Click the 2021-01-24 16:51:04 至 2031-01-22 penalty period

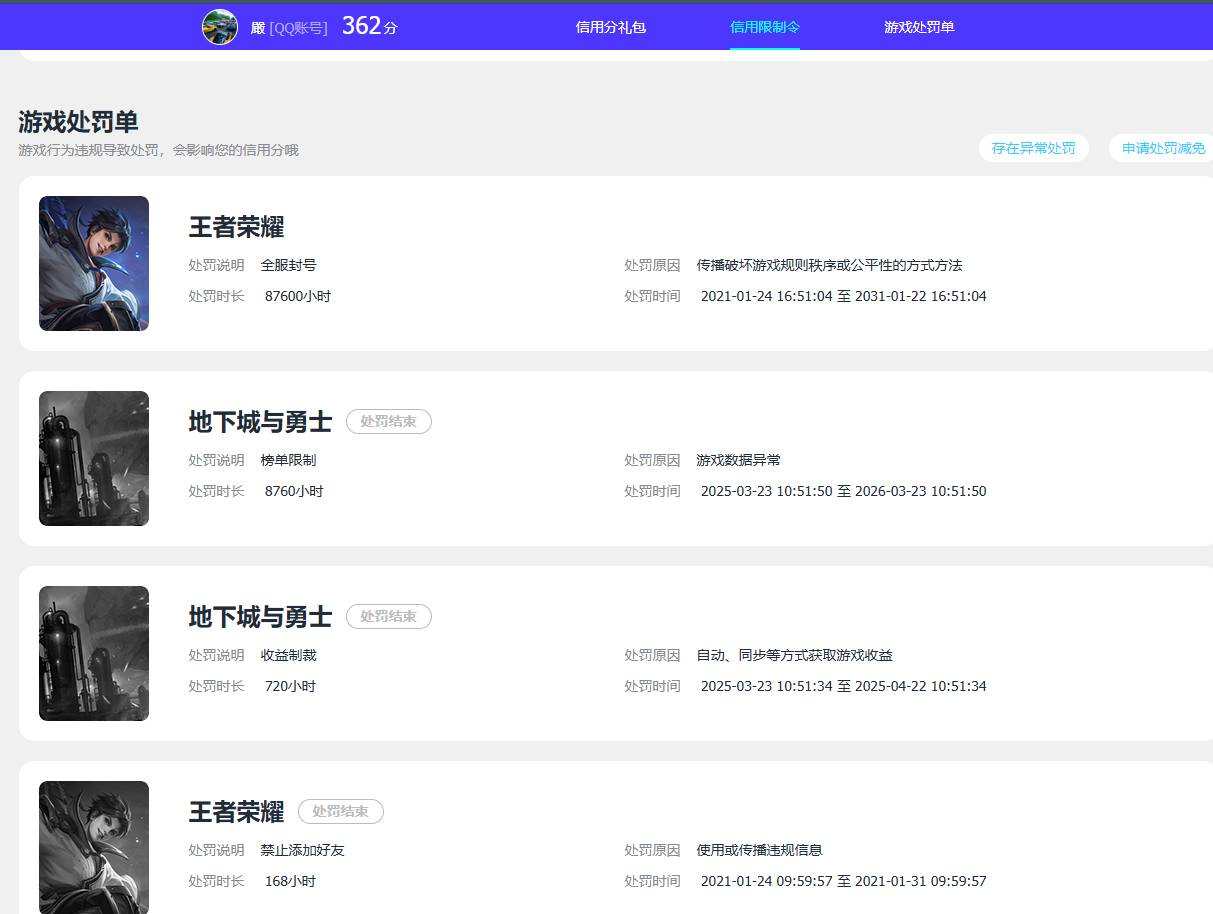coord(844,296)
